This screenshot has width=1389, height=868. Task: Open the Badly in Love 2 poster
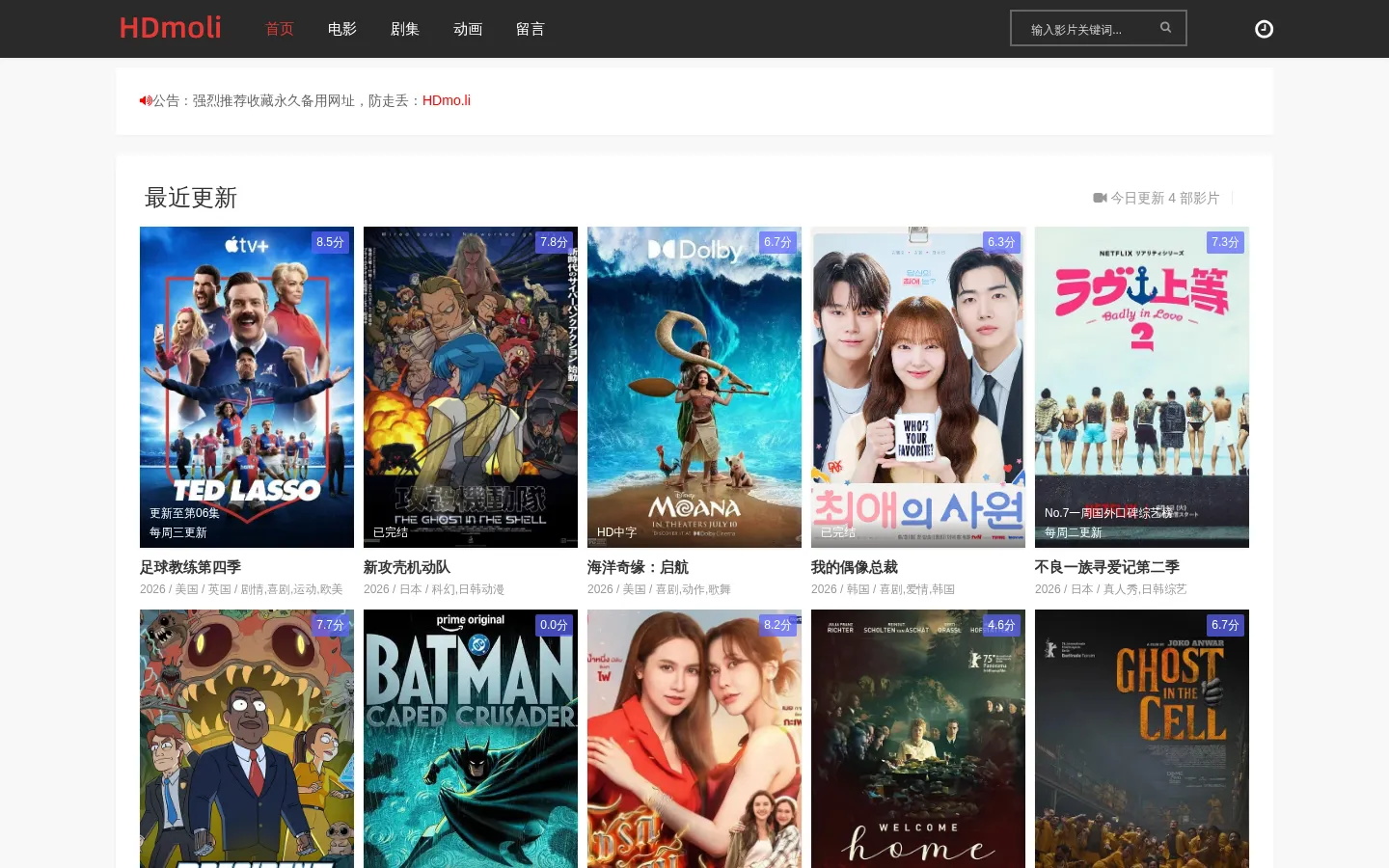click(x=1142, y=387)
